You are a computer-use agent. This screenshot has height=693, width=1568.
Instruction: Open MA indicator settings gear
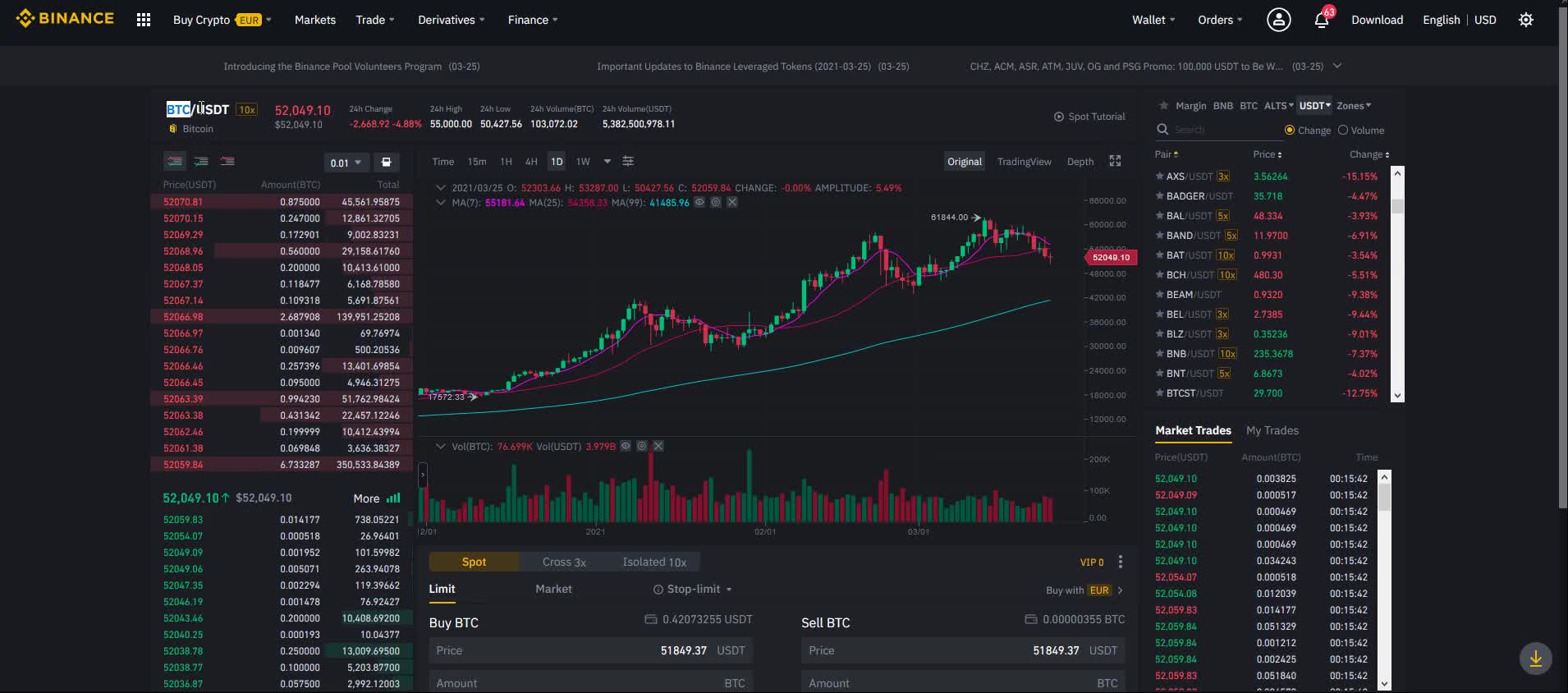pyautogui.click(x=716, y=202)
